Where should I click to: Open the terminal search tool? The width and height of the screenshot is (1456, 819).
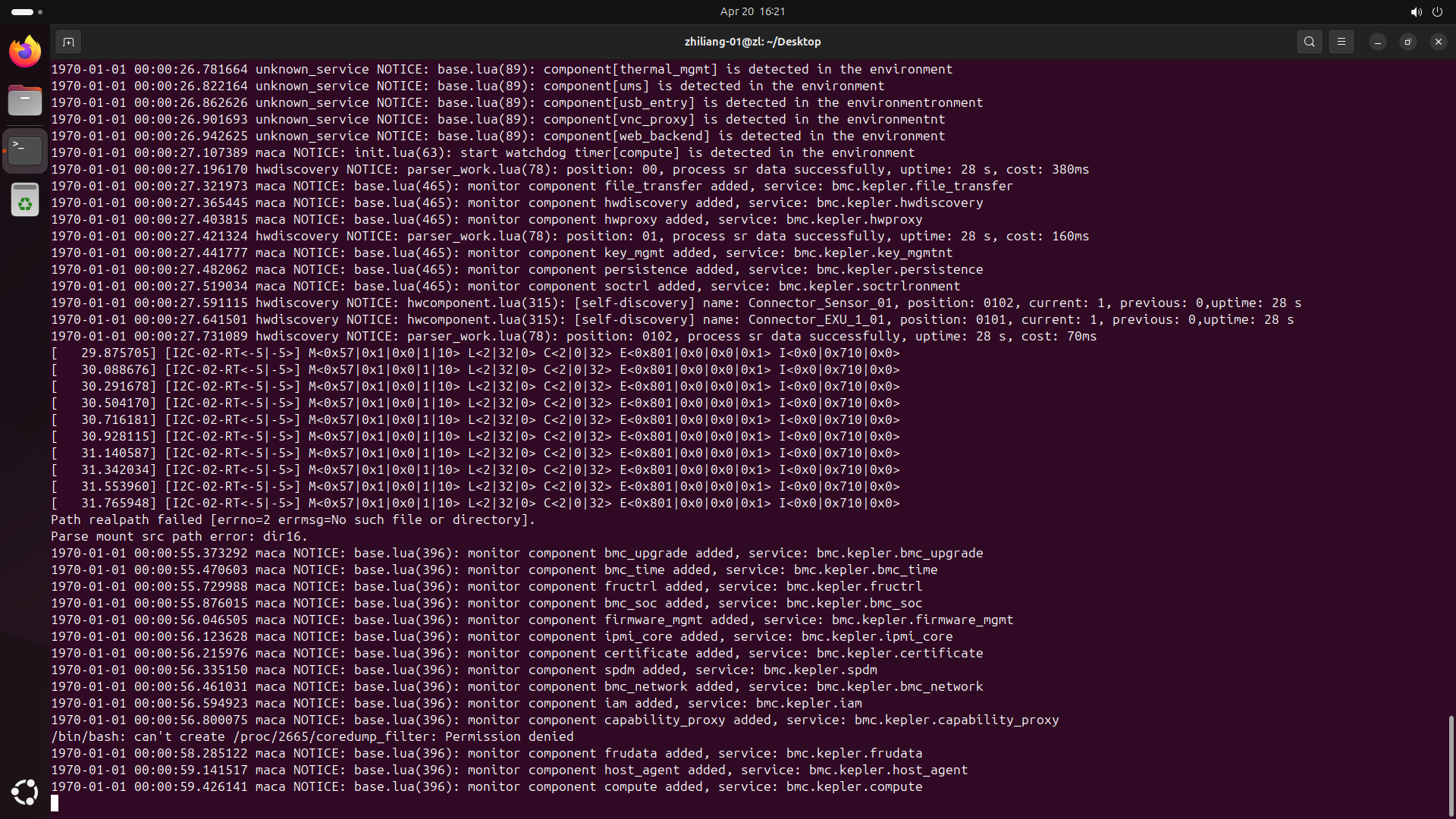tap(1310, 42)
